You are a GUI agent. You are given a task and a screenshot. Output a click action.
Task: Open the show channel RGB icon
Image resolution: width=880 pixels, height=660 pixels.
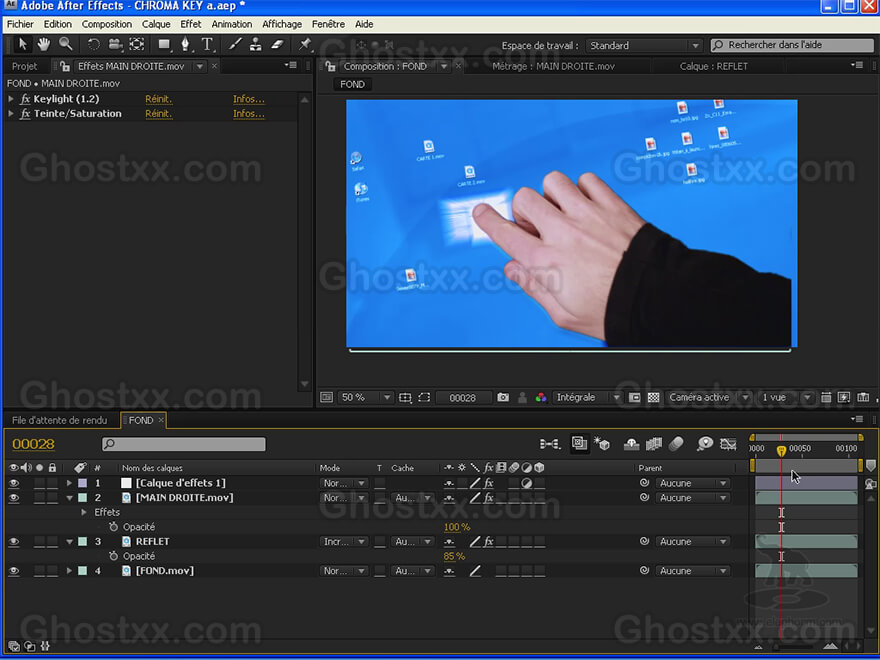coord(540,397)
